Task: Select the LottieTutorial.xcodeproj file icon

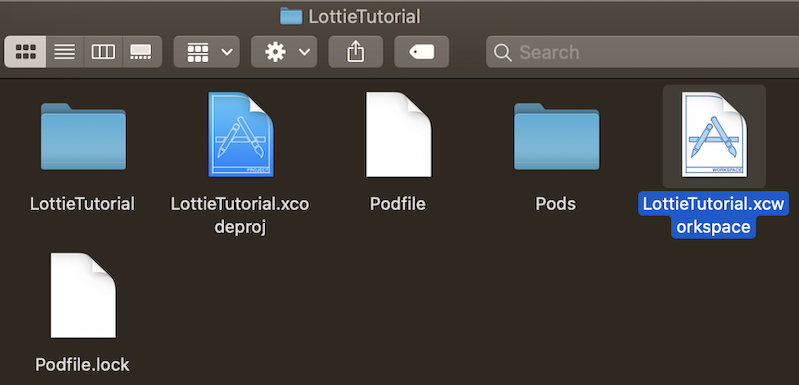Action: pos(241,134)
